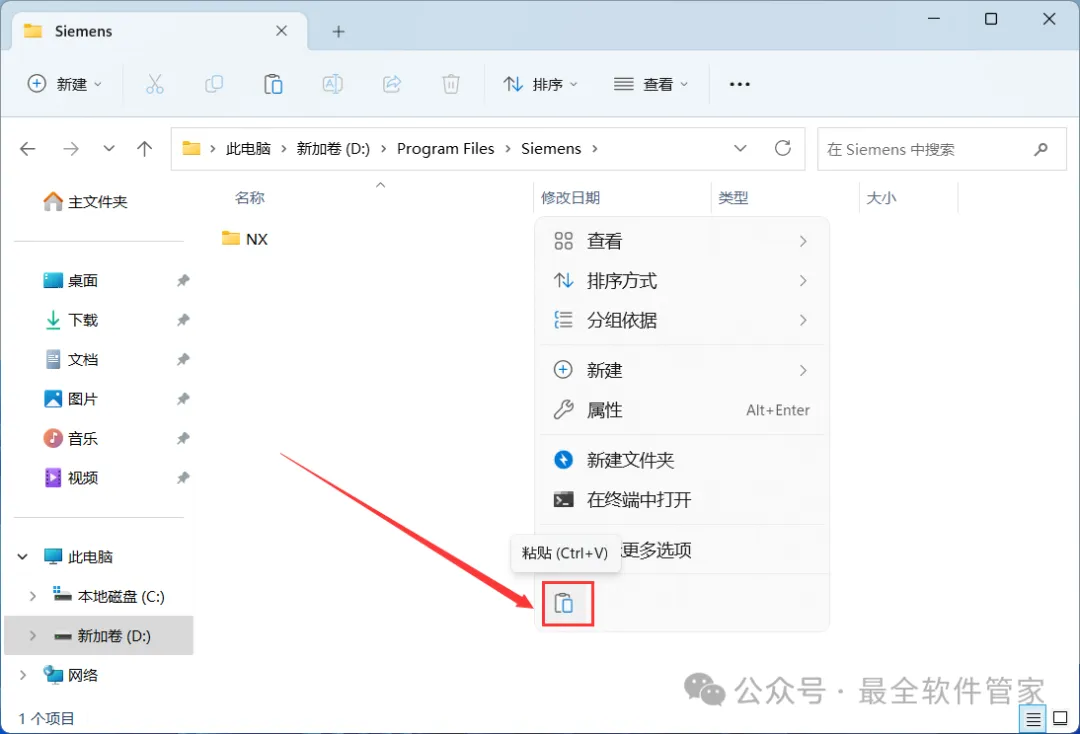
Task: Open 音乐 in the sidebar
Action: coord(71,438)
